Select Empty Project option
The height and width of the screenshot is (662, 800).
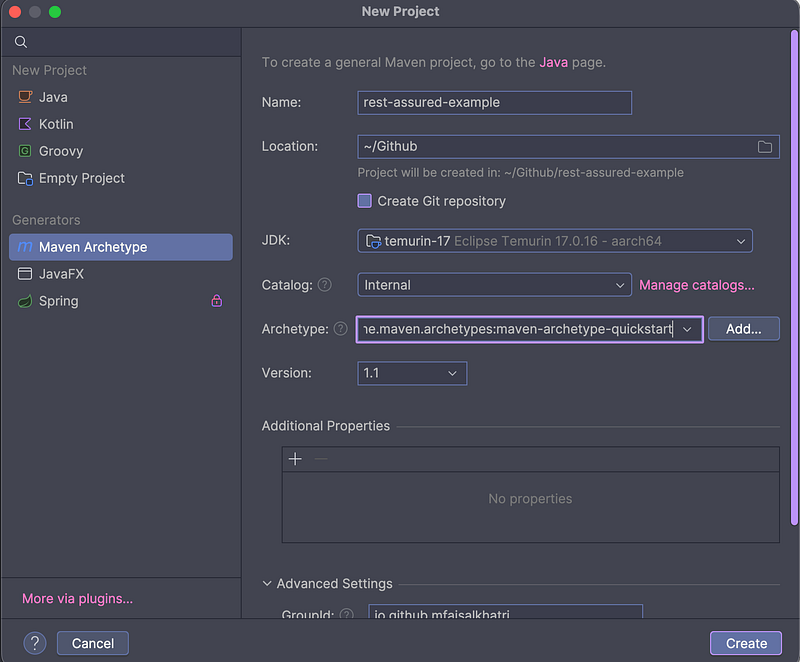[x=121, y=178]
